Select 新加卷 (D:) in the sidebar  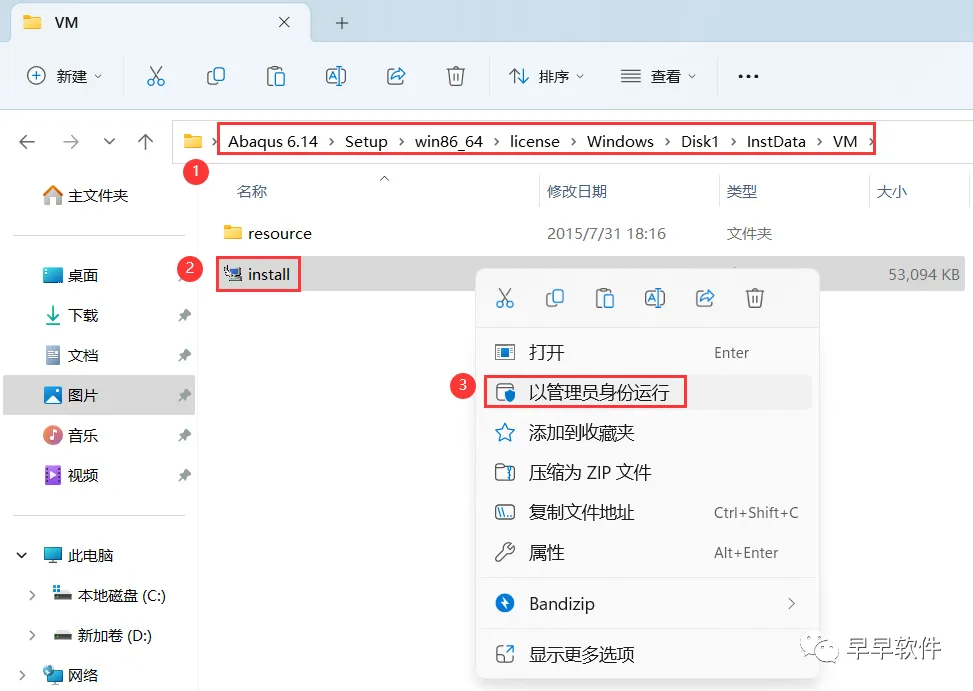point(103,635)
